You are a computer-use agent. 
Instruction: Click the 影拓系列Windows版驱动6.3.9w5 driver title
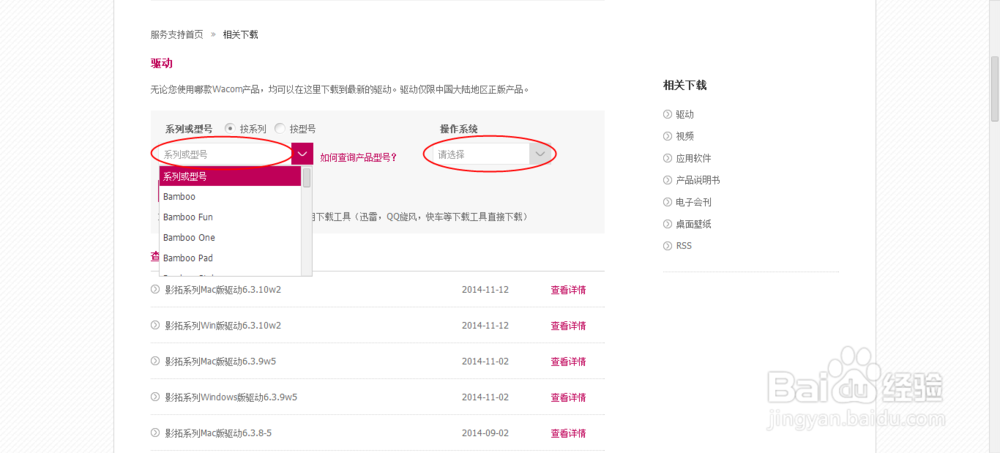[x=231, y=397]
